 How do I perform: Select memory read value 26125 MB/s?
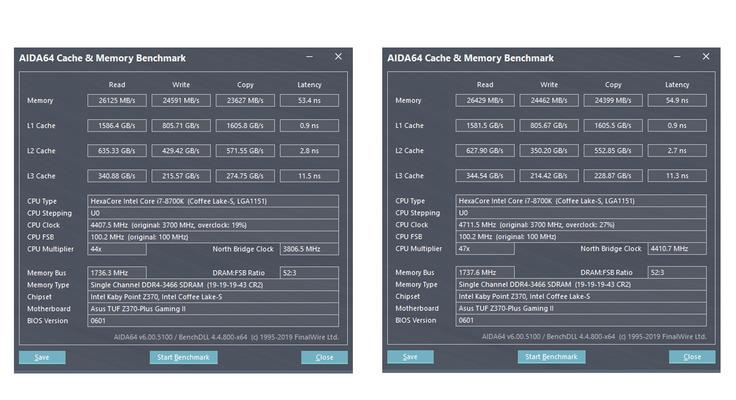click(117, 100)
